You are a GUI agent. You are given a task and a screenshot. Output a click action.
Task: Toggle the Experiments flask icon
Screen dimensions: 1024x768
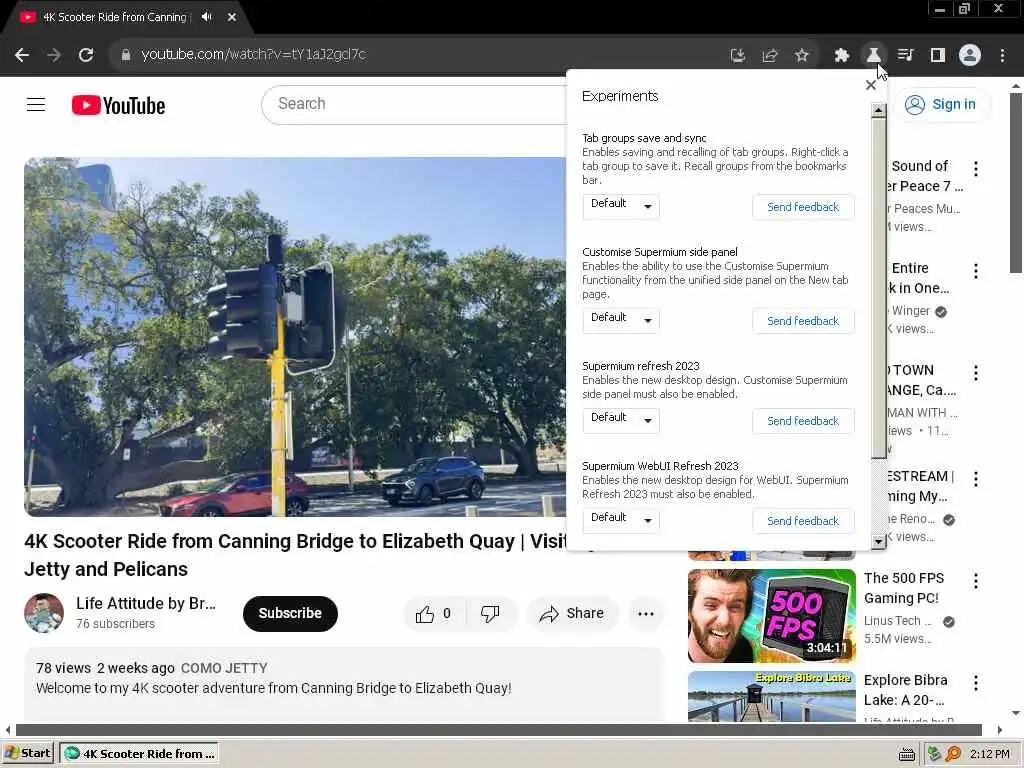pos(873,56)
